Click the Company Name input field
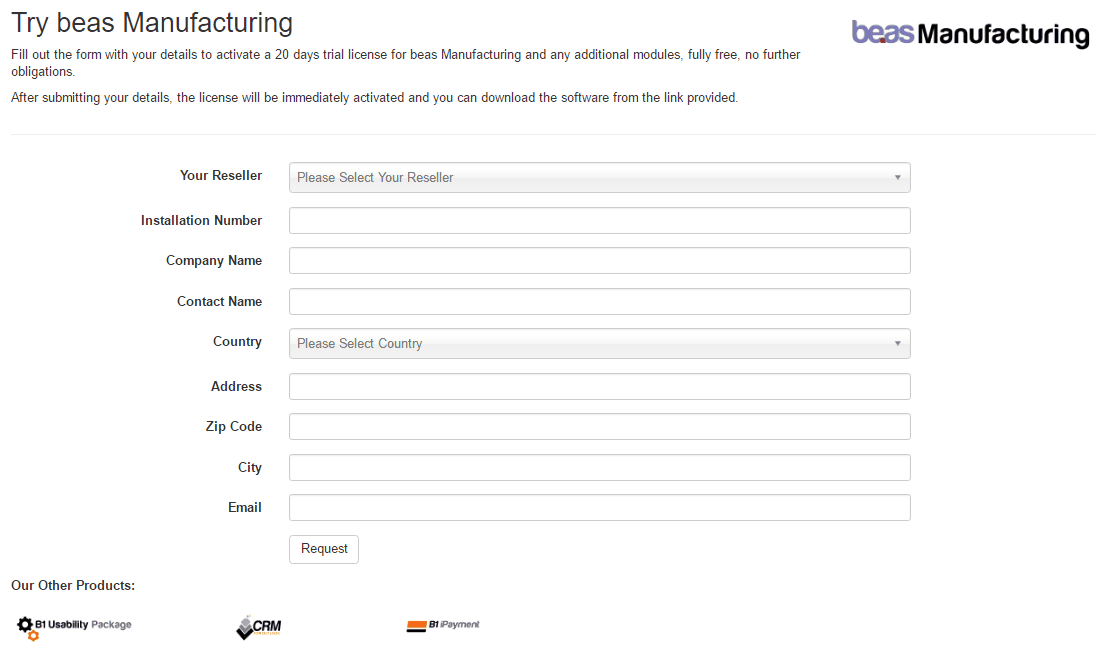 (599, 260)
